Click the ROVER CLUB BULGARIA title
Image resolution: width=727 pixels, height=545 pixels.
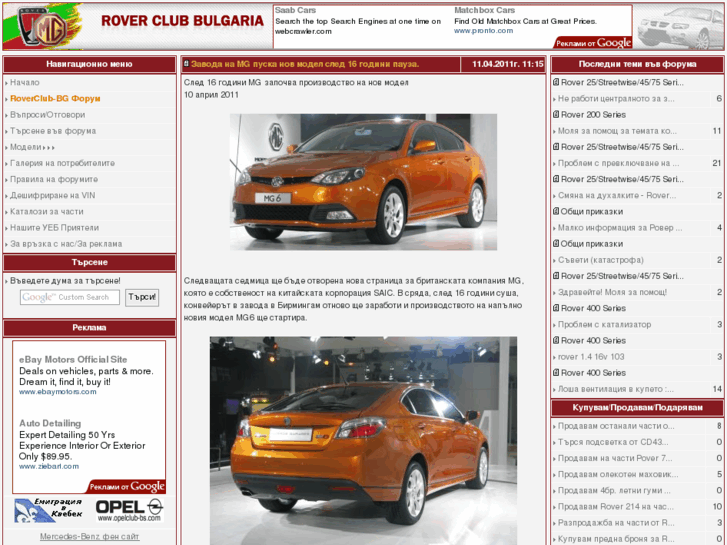(x=182, y=21)
